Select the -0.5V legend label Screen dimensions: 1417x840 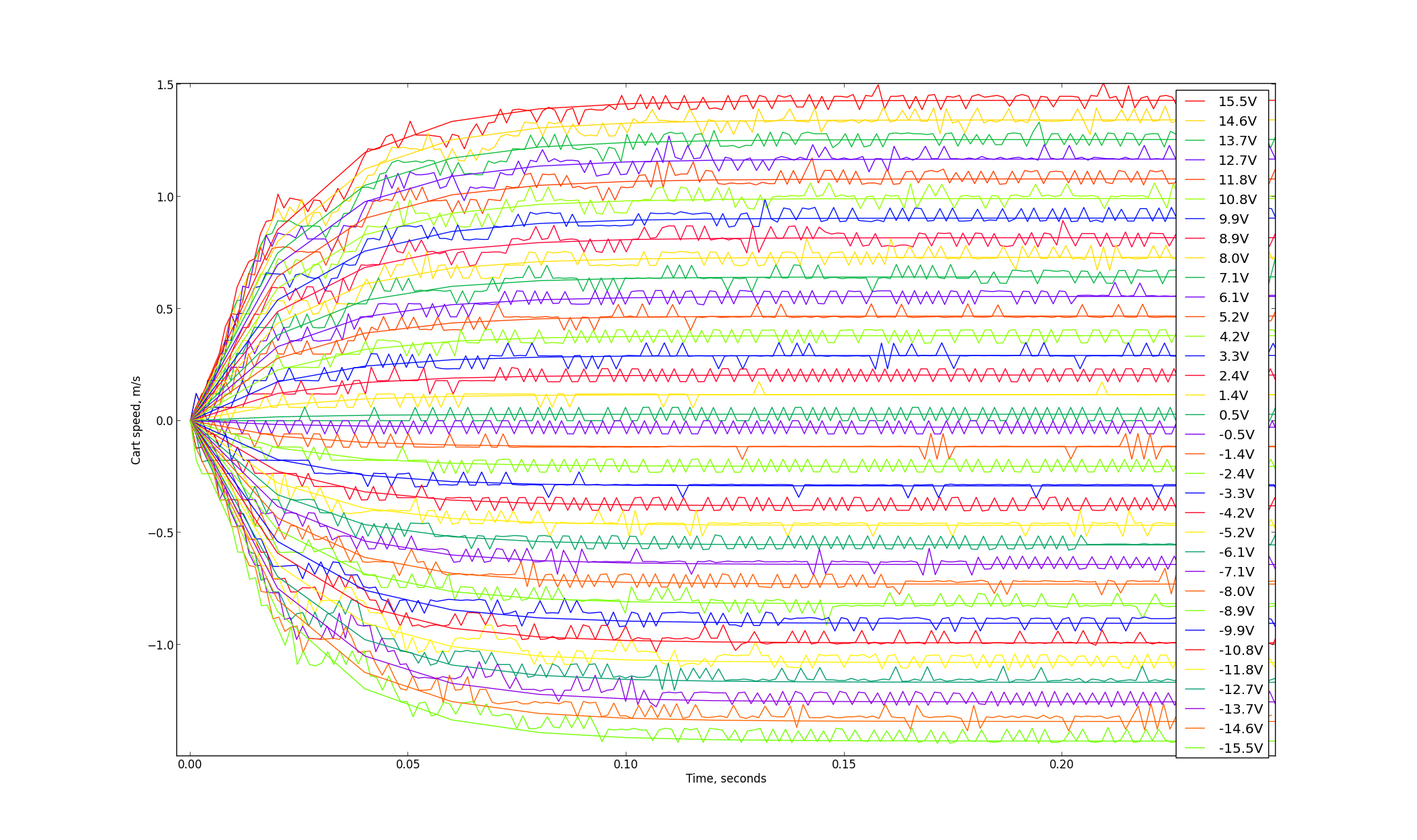click(x=1237, y=435)
